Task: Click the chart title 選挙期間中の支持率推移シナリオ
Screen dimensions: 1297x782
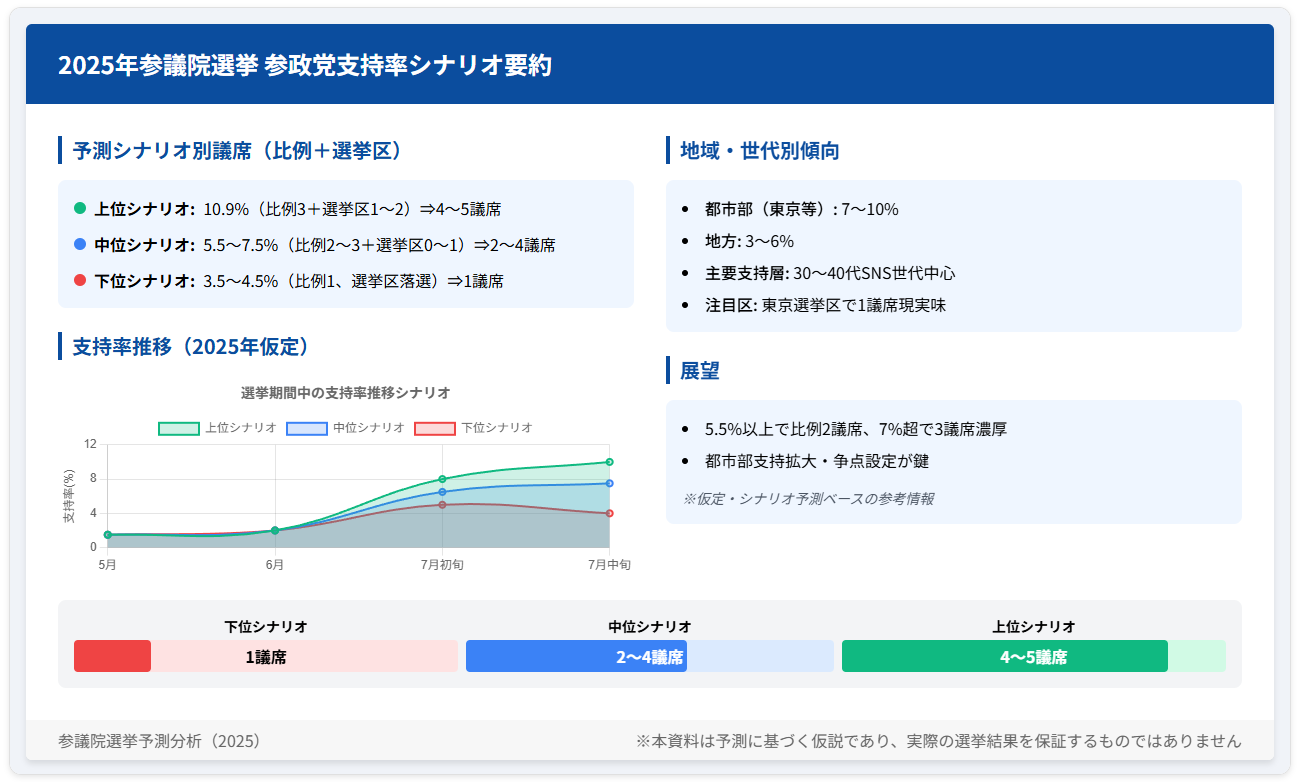Action: [x=345, y=392]
